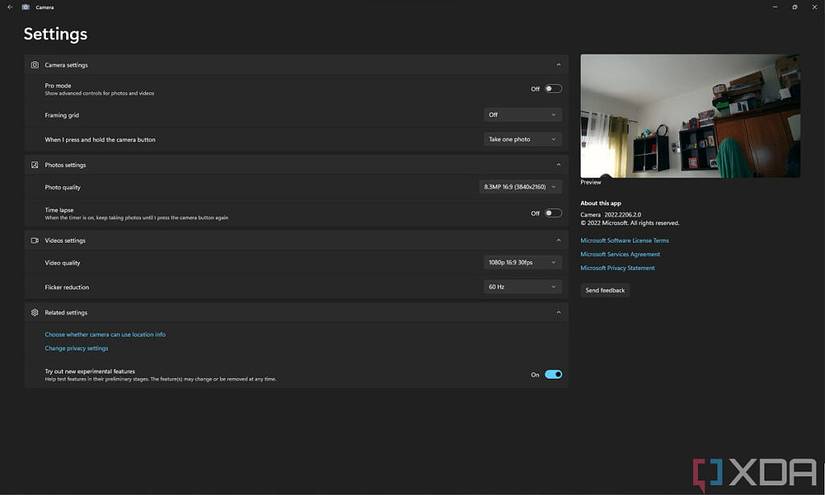The width and height of the screenshot is (825, 495).
Task: Collapse the Related settings section chevron
Action: click(558, 312)
